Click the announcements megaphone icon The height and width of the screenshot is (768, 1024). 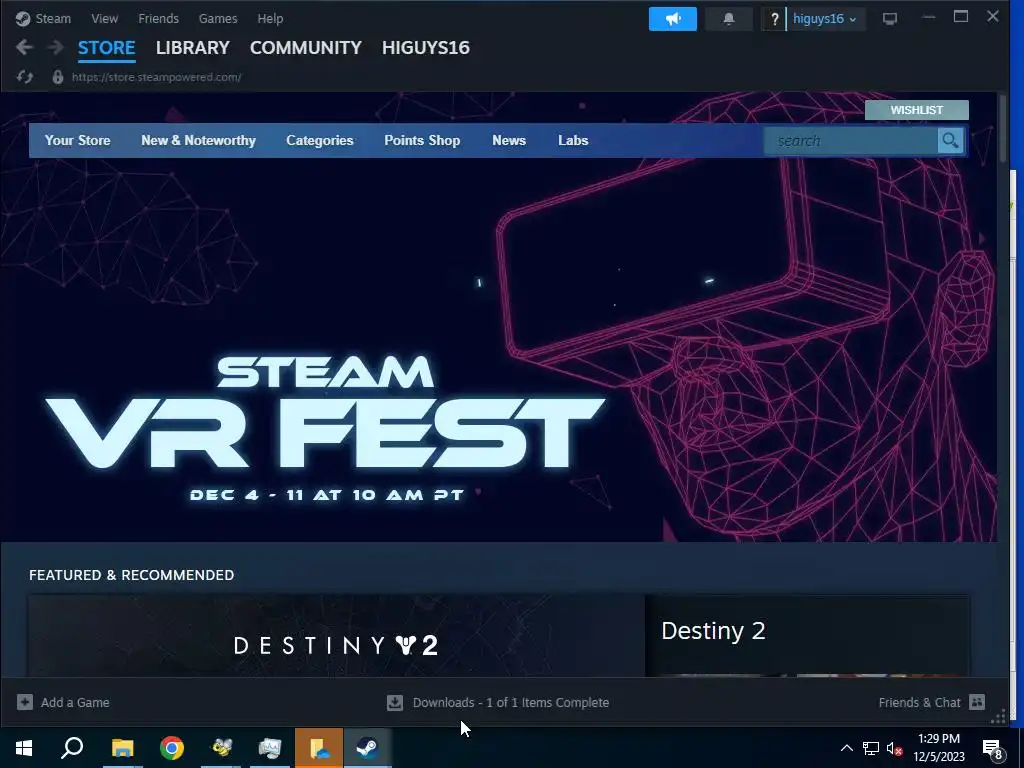673,19
